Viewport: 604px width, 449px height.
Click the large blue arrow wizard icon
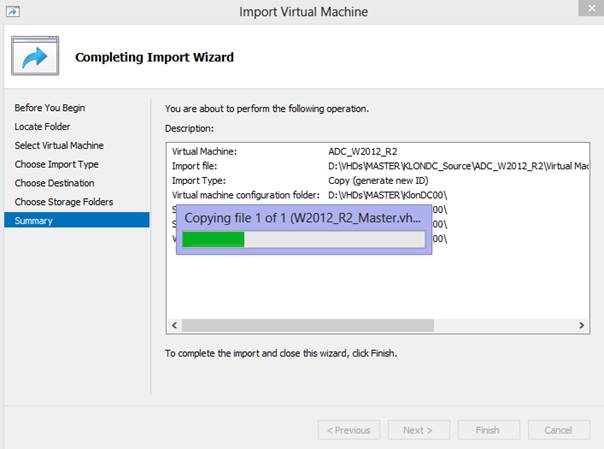pyautogui.click(x=35, y=56)
